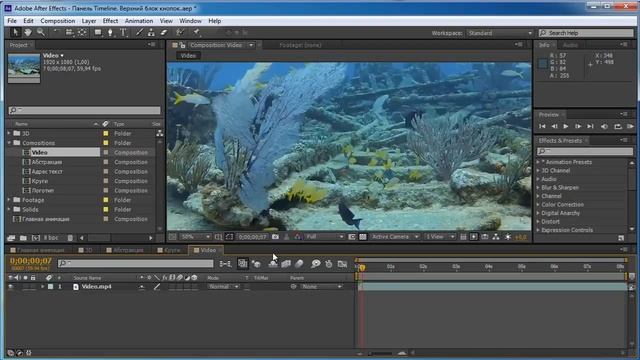
Task: Click the Take Snapshot camera icon
Action: pyautogui.click(x=276, y=237)
